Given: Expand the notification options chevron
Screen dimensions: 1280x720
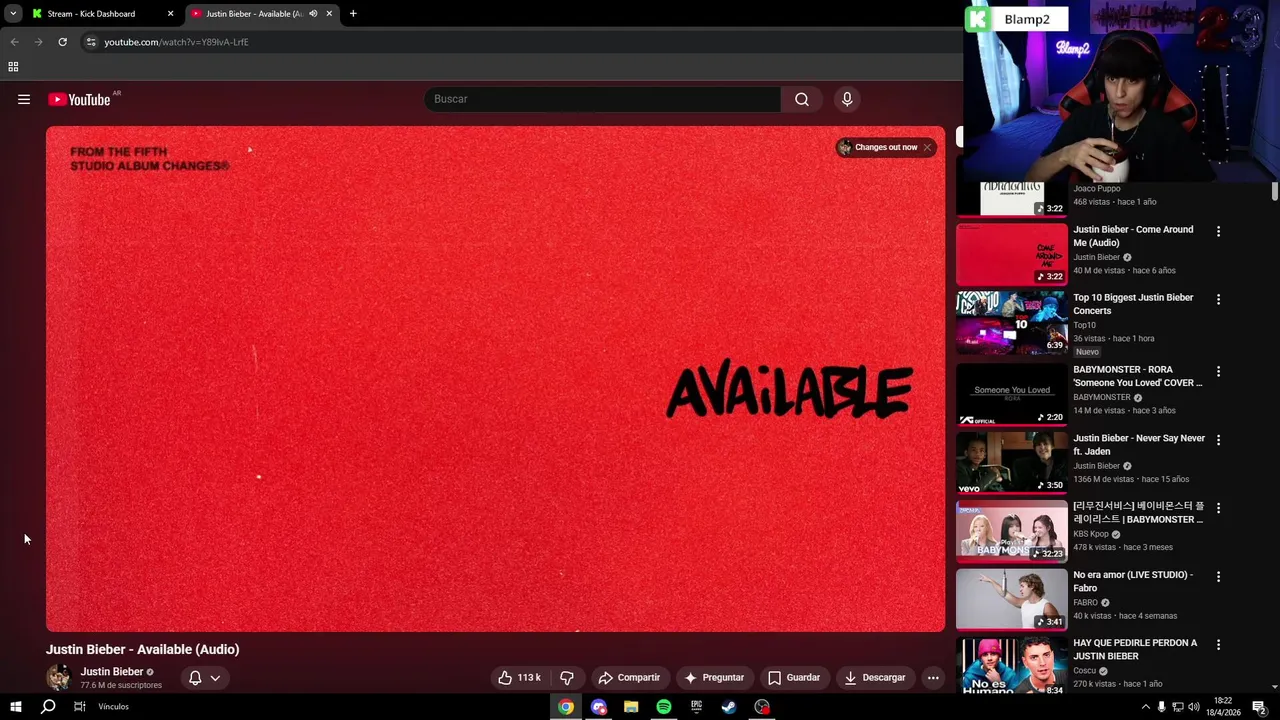Looking at the screenshot, I should click(x=215, y=678).
